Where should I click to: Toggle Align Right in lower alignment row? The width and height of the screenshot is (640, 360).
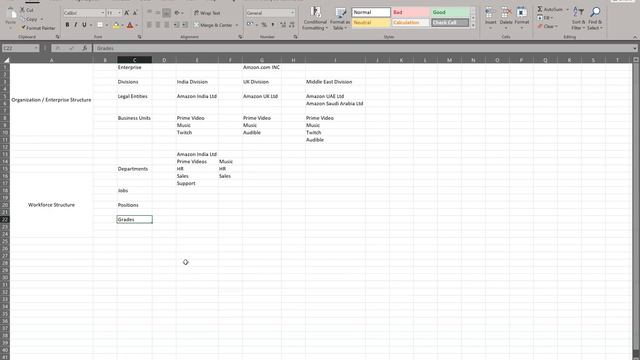[166, 25]
